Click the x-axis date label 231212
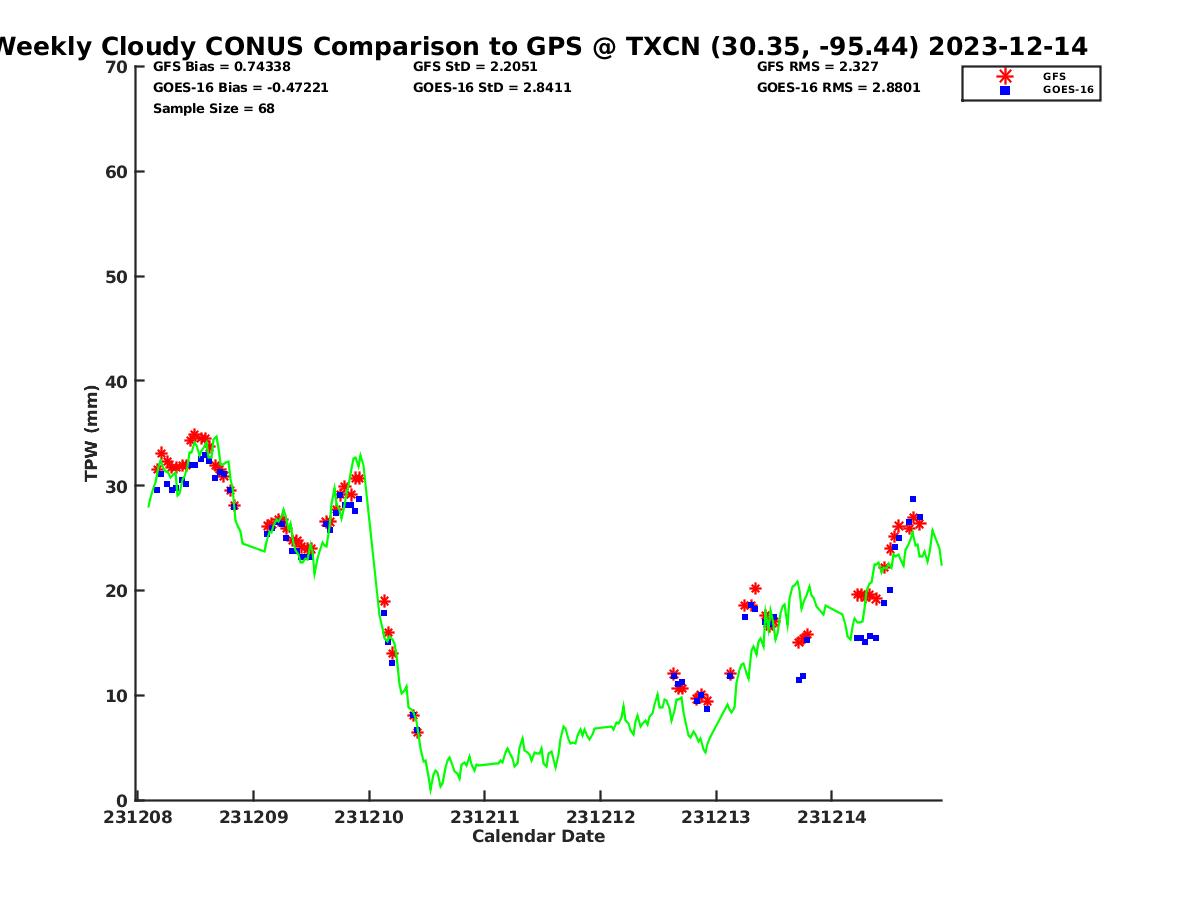 pyautogui.click(x=600, y=817)
